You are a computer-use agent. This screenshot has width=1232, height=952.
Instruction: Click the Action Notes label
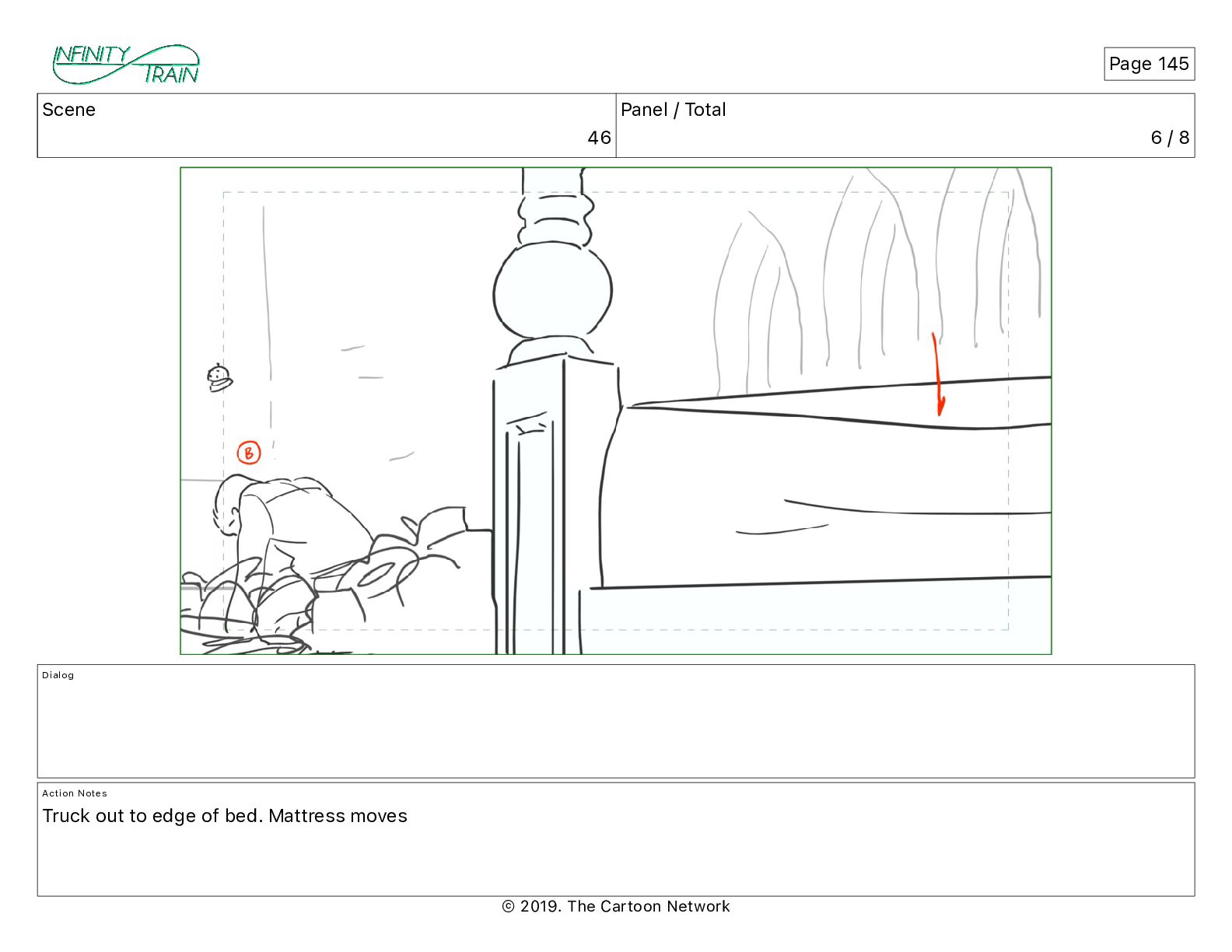[75, 793]
